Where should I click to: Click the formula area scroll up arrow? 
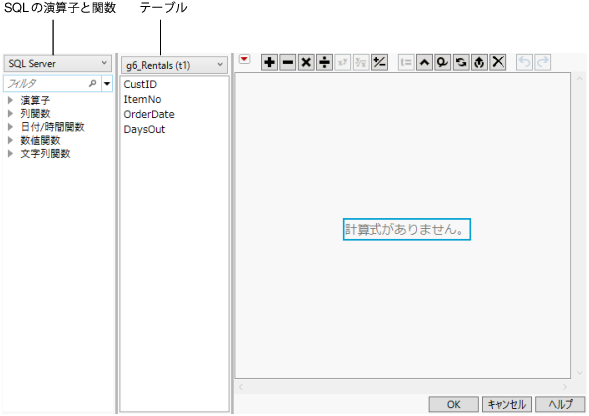(579, 79)
